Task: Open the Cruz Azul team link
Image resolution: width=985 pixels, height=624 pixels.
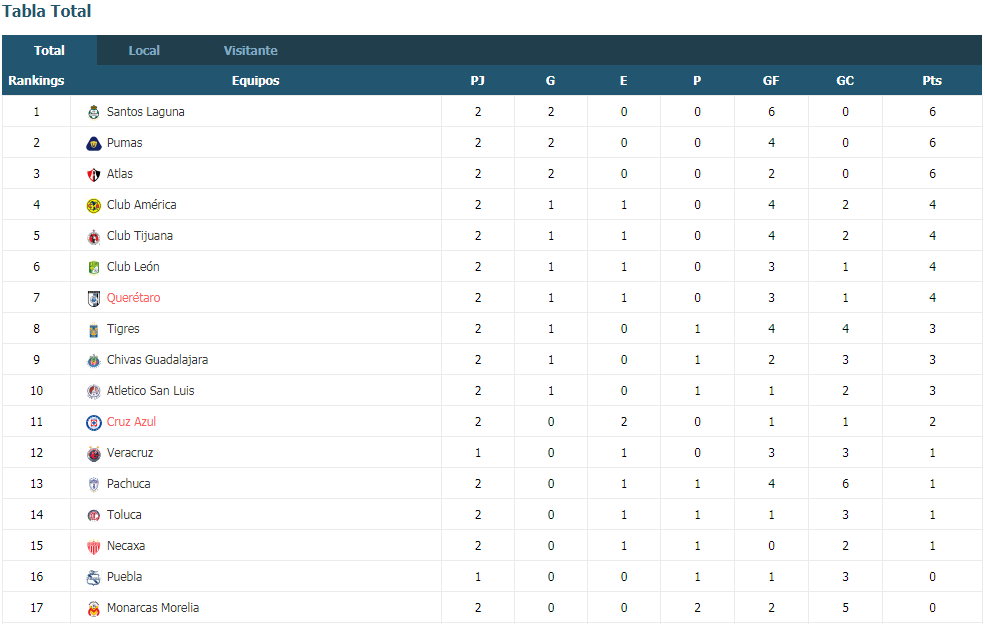Action: [131, 422]
